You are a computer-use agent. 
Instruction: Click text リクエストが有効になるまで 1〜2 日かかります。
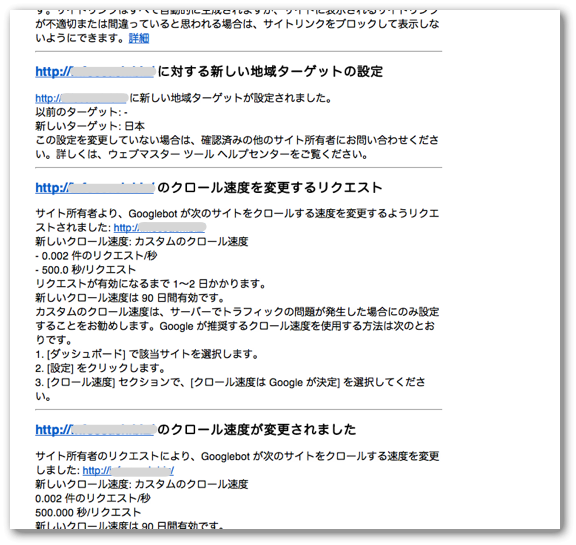pyautogui.click(x=151, y=284)
